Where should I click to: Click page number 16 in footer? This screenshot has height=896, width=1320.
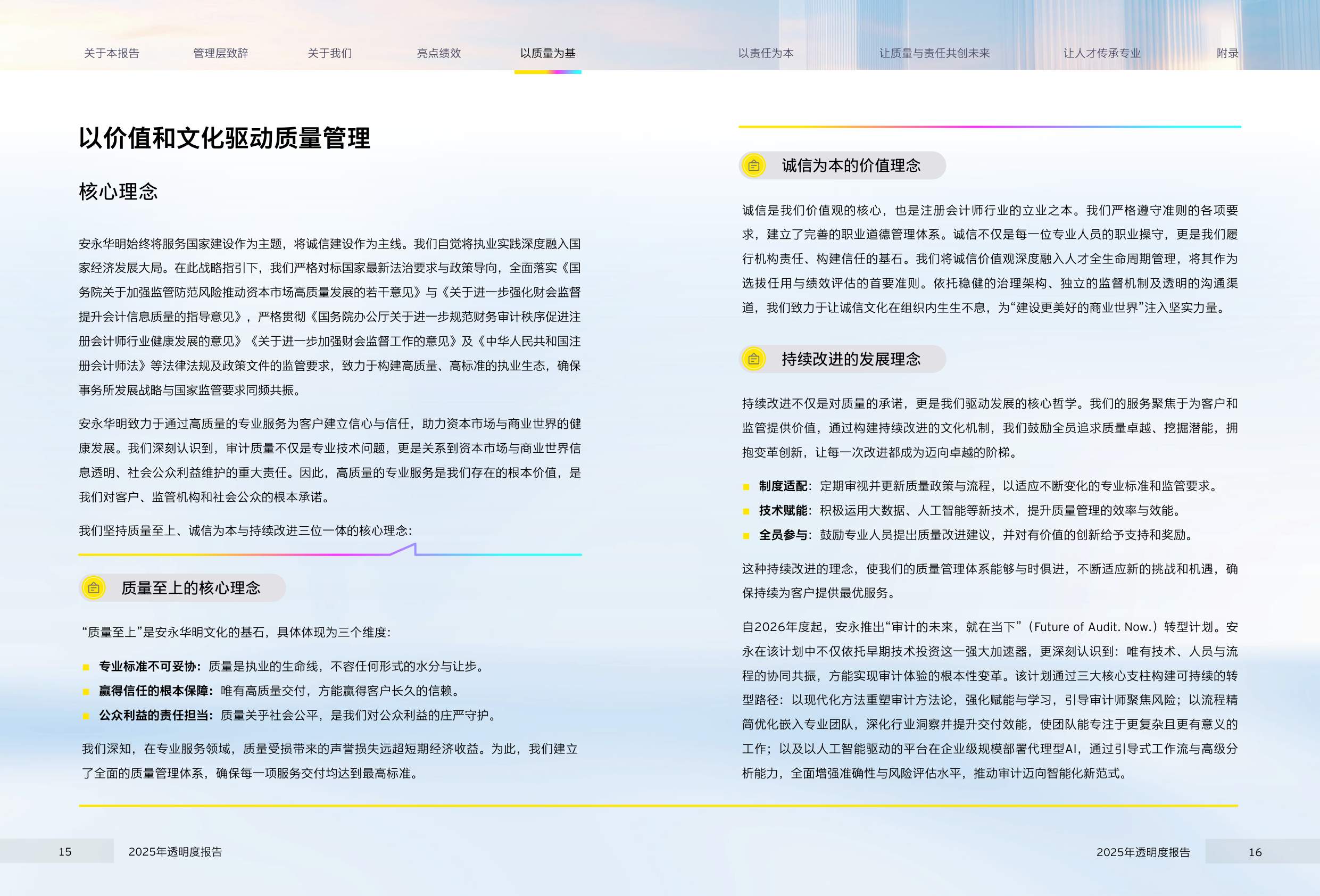[x=1255, y=852]
